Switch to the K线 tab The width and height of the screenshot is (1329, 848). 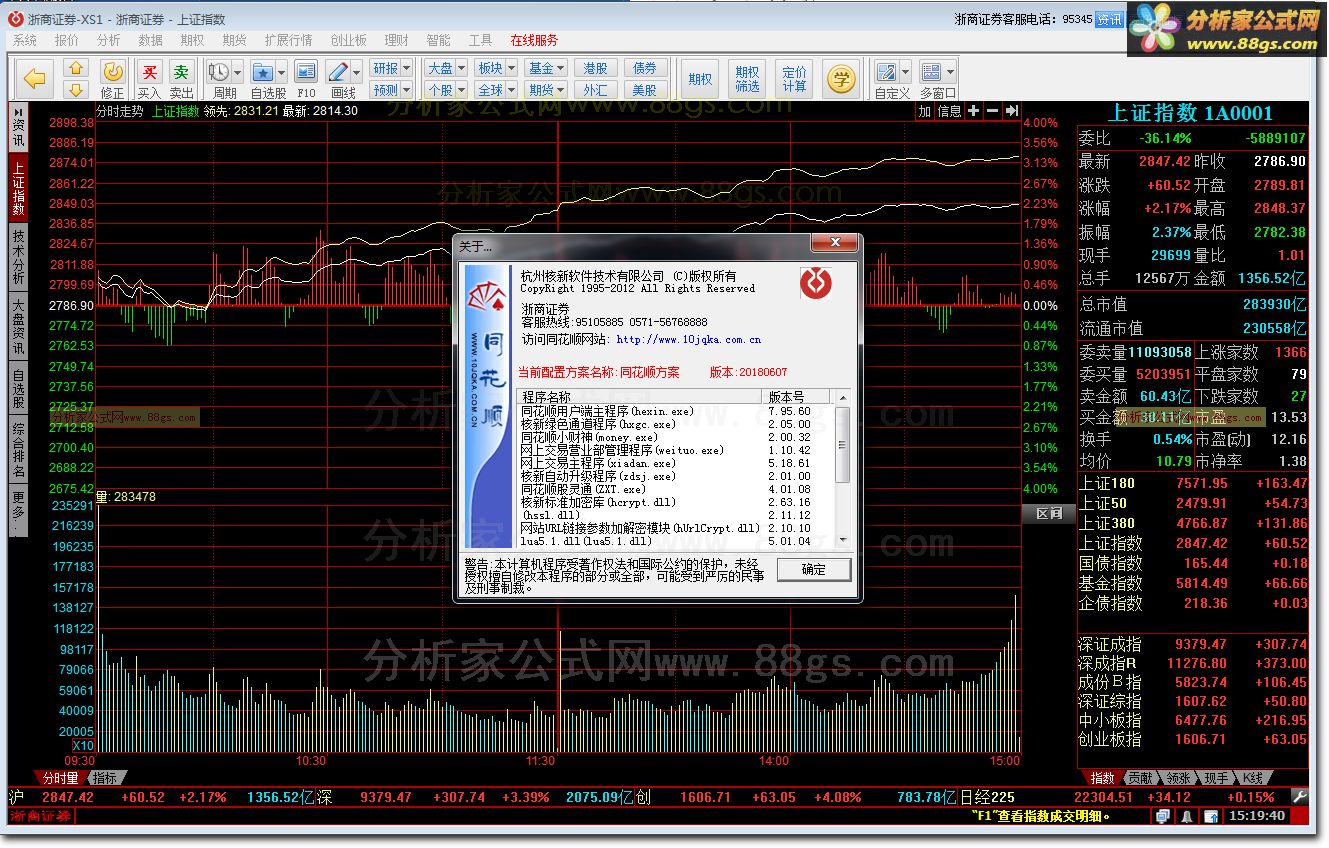pos(1253,778)
